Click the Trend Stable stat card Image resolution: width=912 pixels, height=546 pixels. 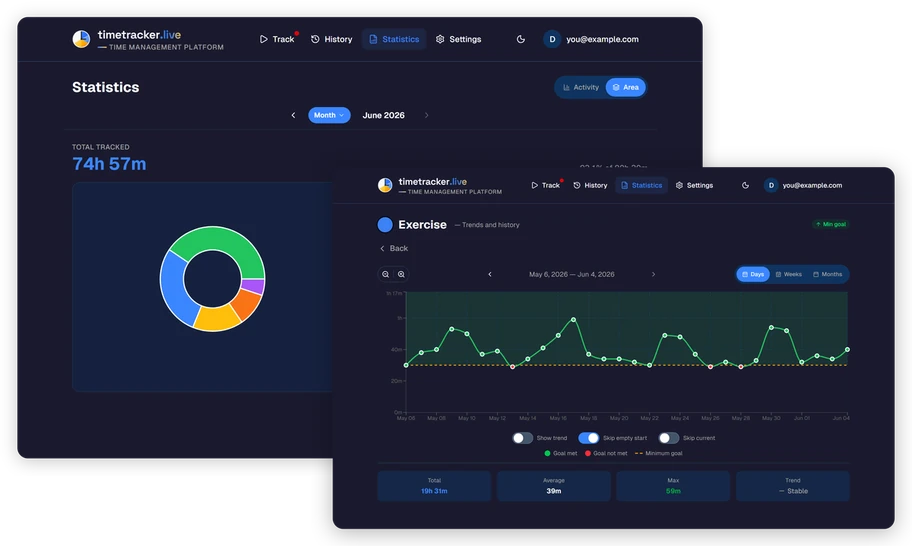(x=793, y=486)
